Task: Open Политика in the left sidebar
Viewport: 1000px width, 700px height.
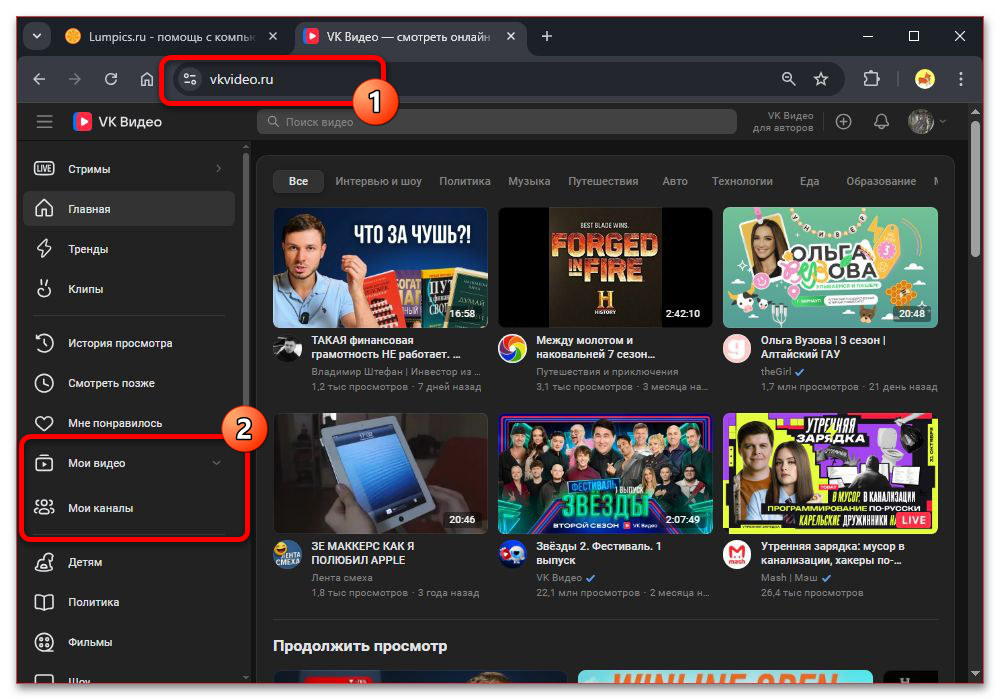Action: 129,602
